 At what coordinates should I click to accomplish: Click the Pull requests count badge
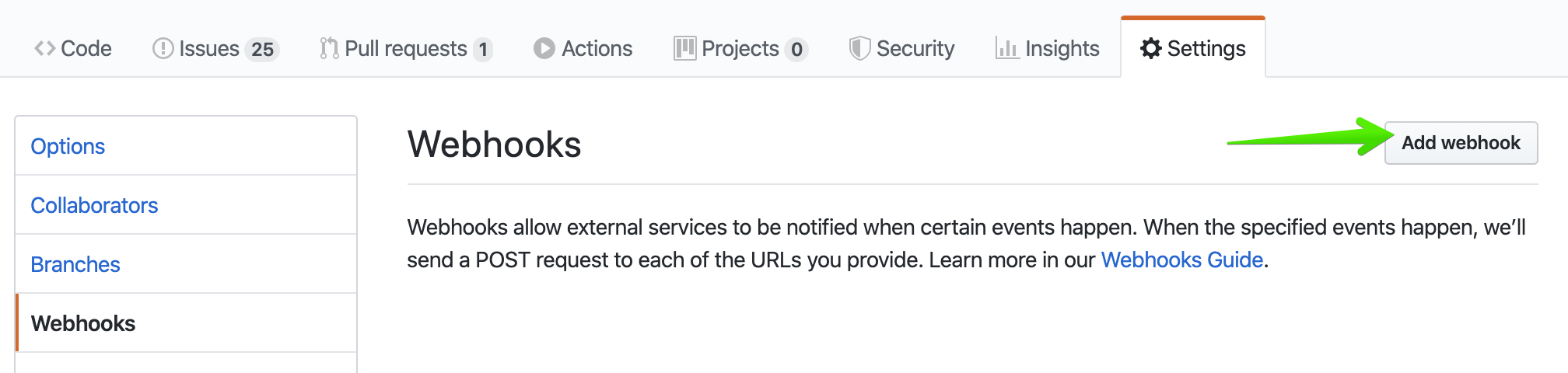click(483, 49)
